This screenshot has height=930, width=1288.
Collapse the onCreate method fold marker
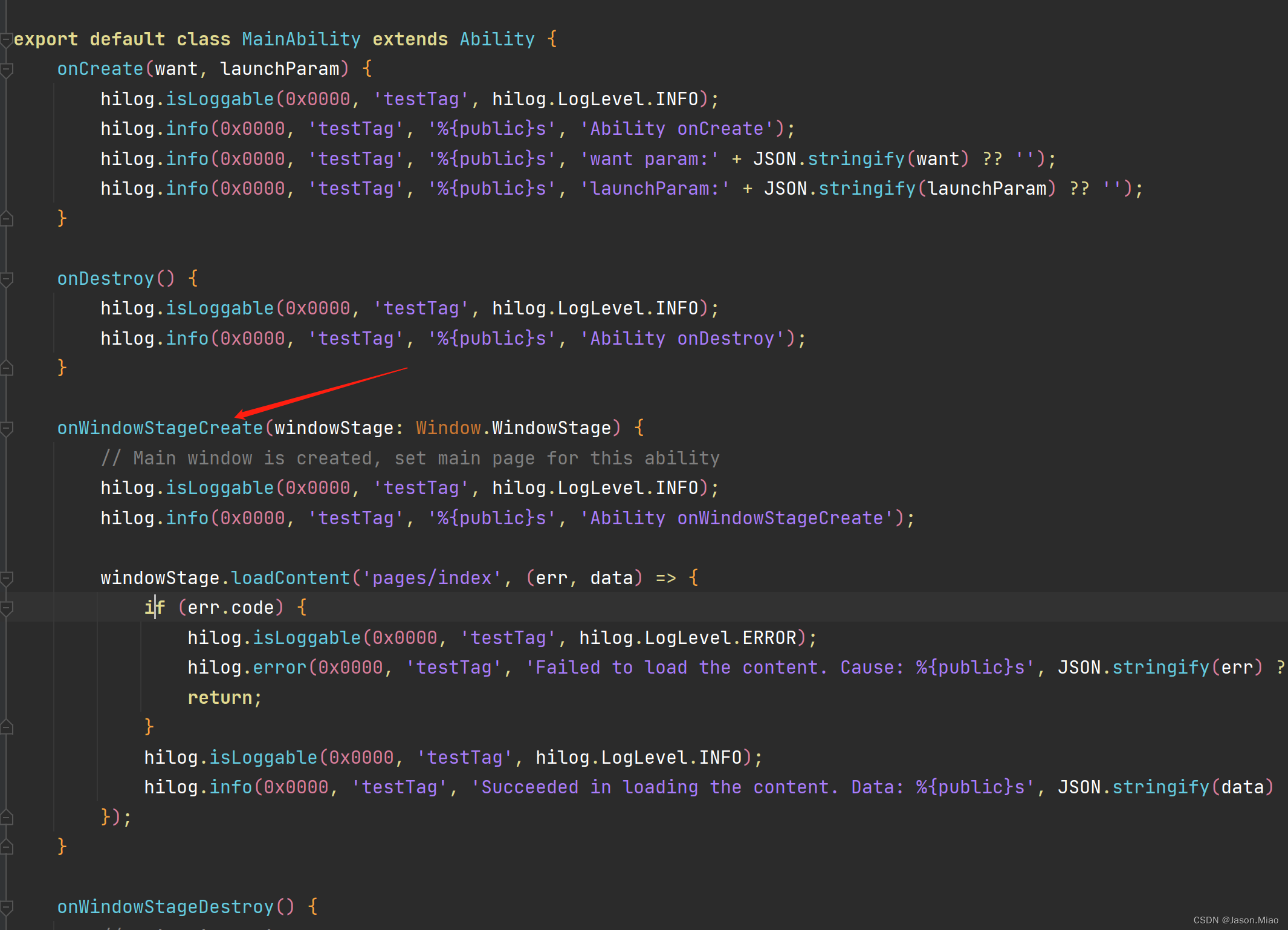6,70
